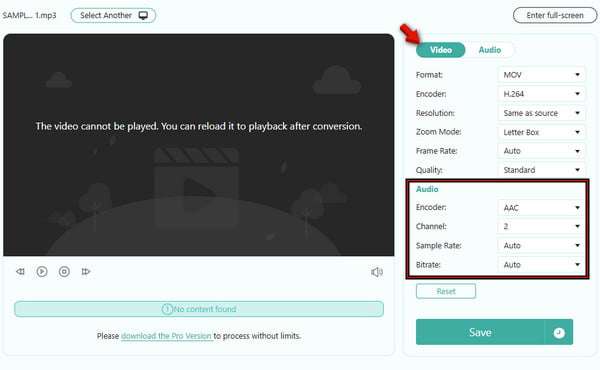The height and width of the screenshot is (370, 600).
Task: Click the file name SAMPL... 1.mp3
Action: pyautogui.click(x=29, y=15)
